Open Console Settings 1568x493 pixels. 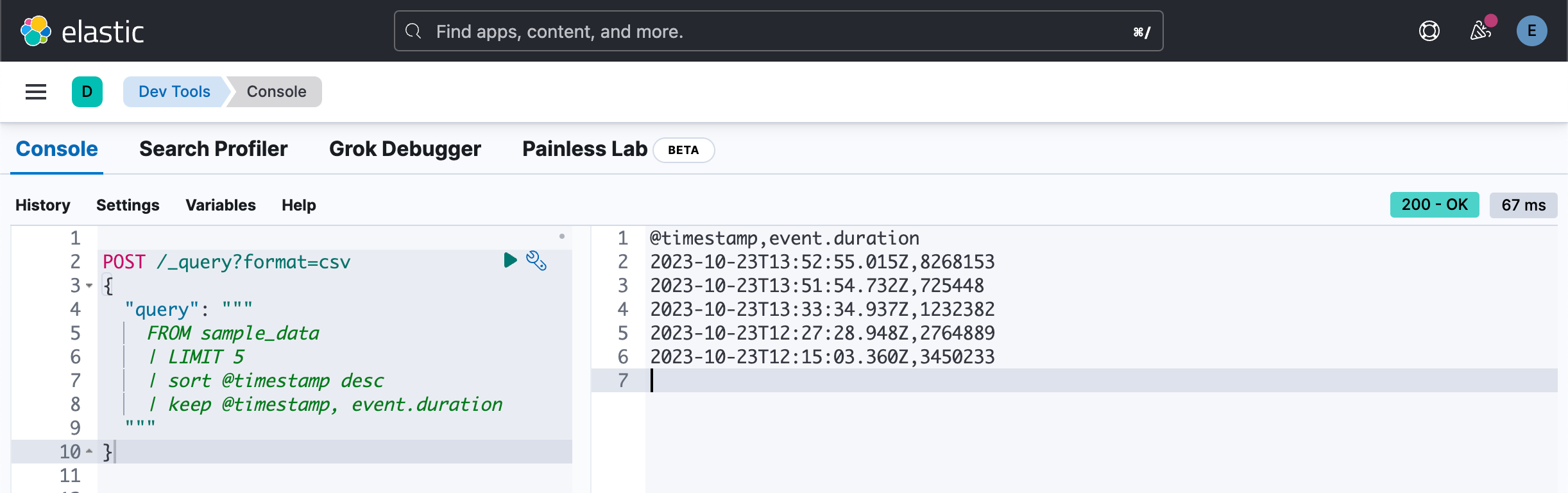[128, 205]
